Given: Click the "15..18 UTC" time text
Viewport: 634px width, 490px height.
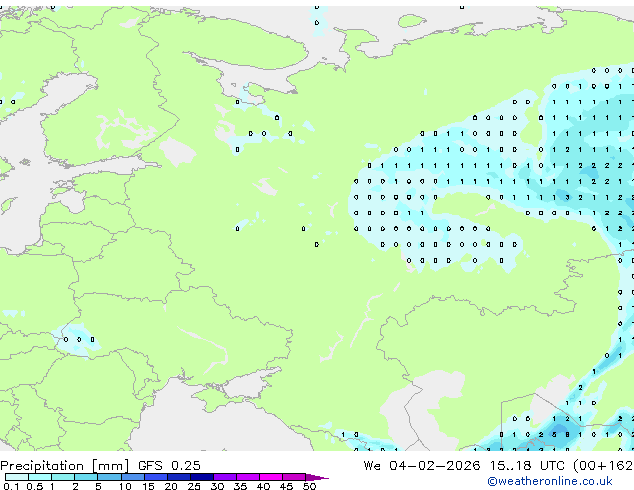Looking at the screenshot, I should 527,466.
